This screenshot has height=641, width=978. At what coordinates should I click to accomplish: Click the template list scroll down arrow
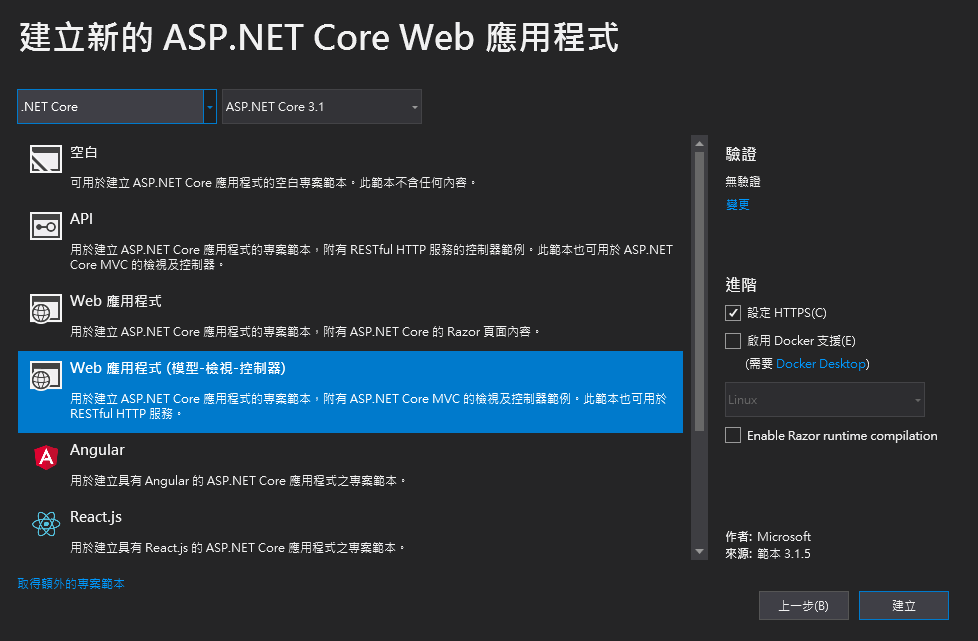tap(699, 552)
